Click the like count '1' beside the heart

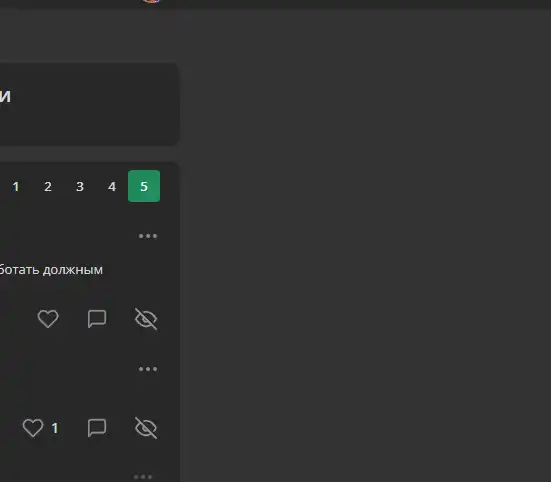(x=55, y=428)
